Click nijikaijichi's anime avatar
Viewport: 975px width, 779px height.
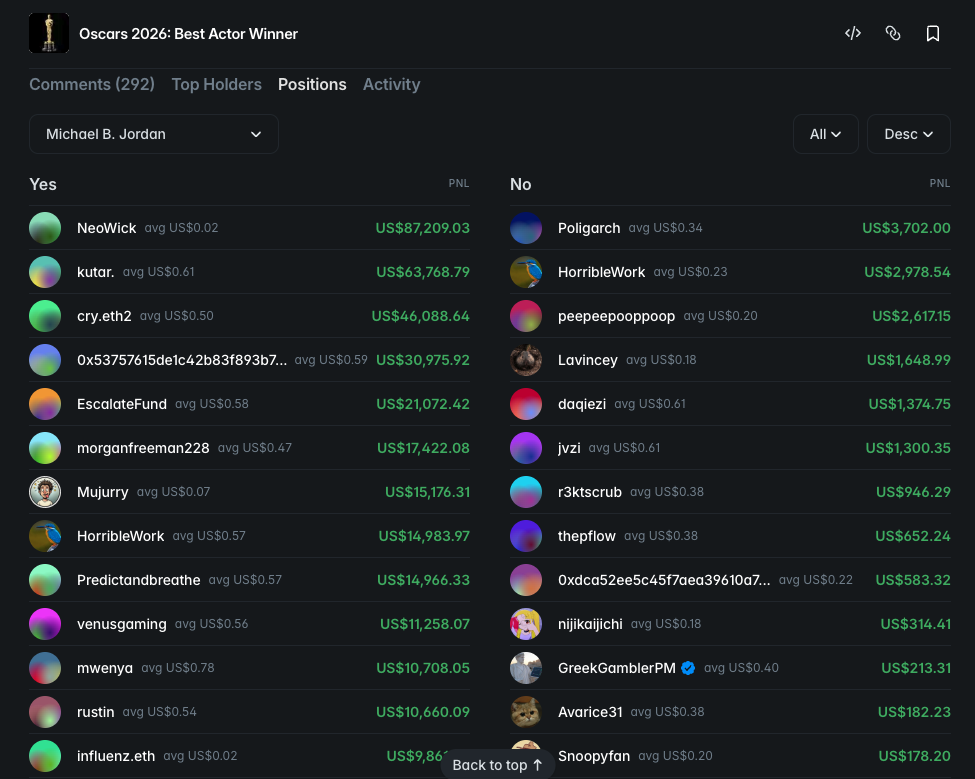tap(526, 624)
